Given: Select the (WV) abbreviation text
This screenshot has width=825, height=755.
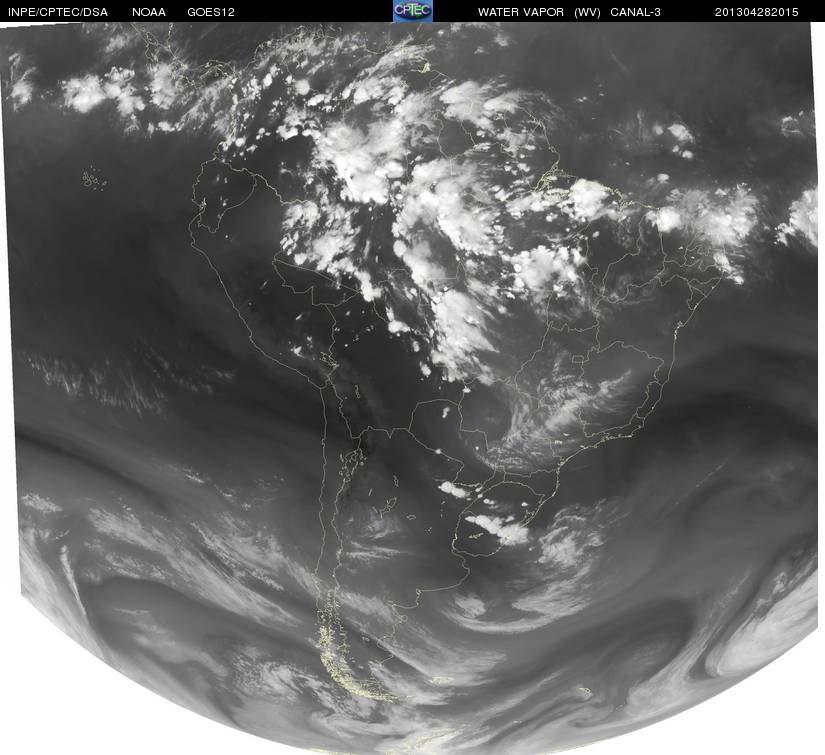Looking at the screenshot, I should [x=587, y=12].
